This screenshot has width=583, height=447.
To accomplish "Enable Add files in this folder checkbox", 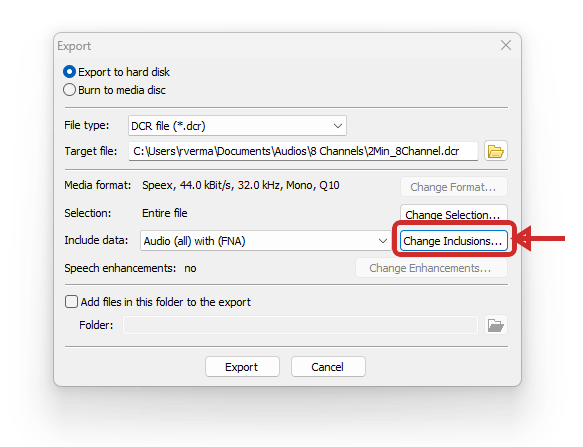I will click(x=71, y=302).
